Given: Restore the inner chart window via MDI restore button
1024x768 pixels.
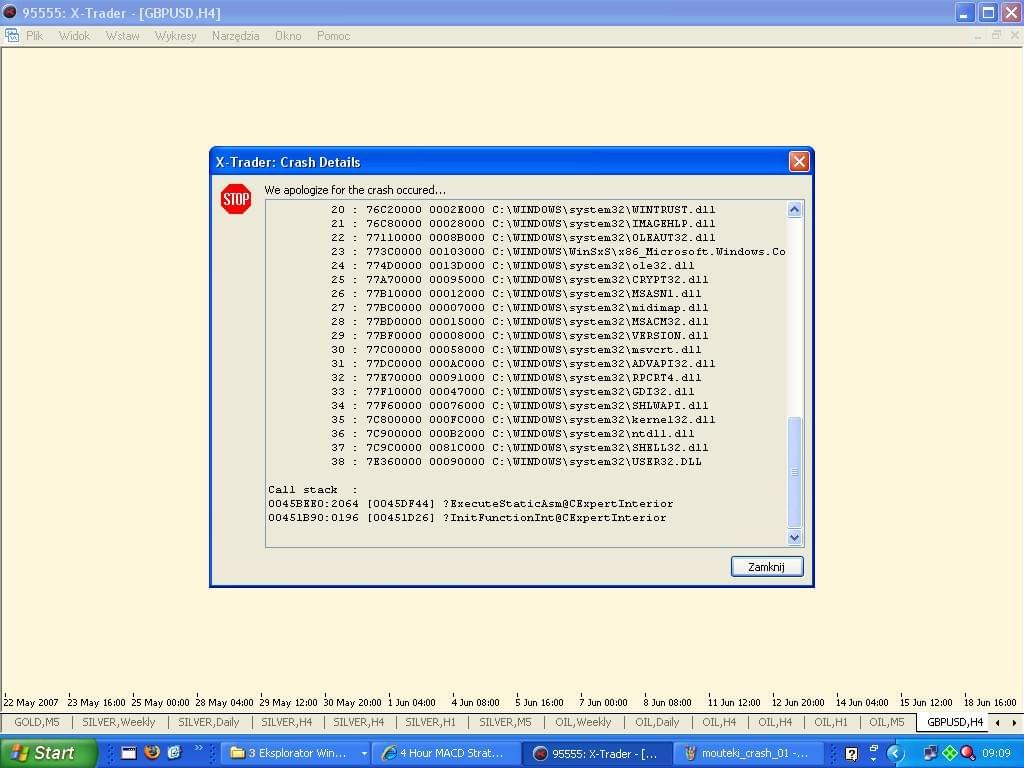Looking at the screenshot, I should click(996, 35).
